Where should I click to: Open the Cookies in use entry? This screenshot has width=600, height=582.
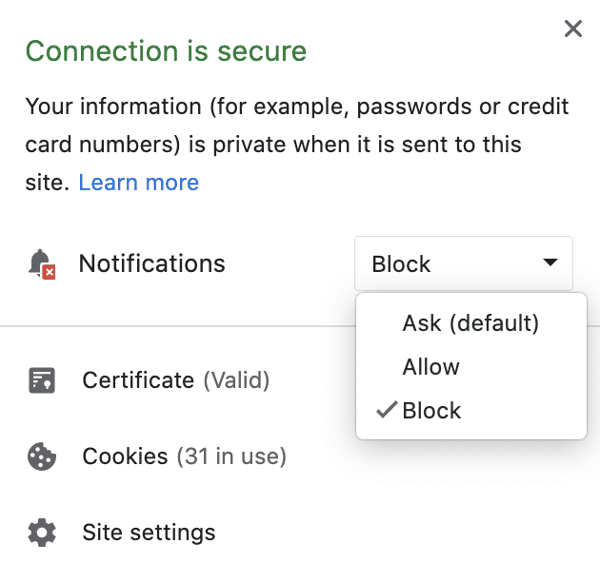point(125,456)
